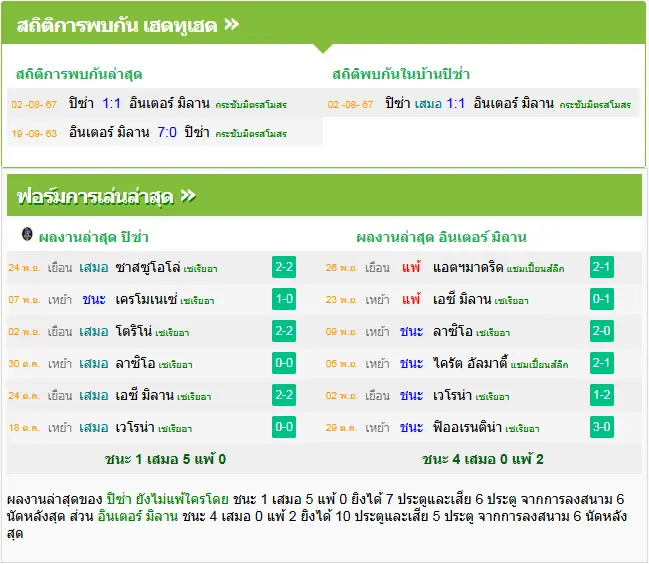Click the 3-0 score badge for ฟิออเรนติน่า
Screen dimensions: 649x564
(602, 427)
